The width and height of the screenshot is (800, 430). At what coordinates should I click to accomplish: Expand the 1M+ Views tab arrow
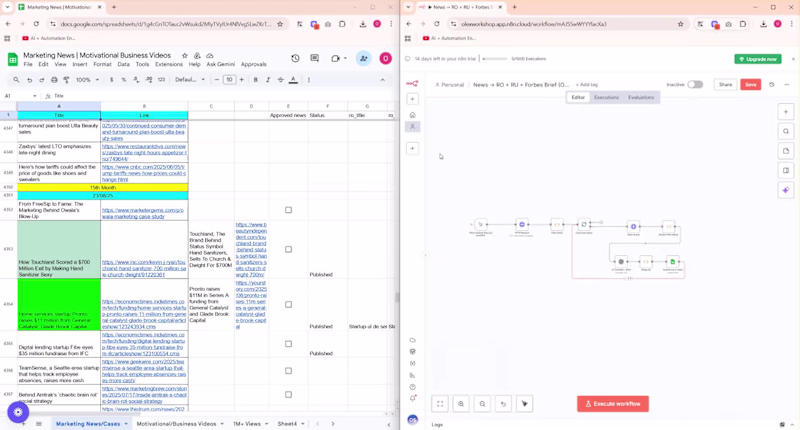pos(266,424)
